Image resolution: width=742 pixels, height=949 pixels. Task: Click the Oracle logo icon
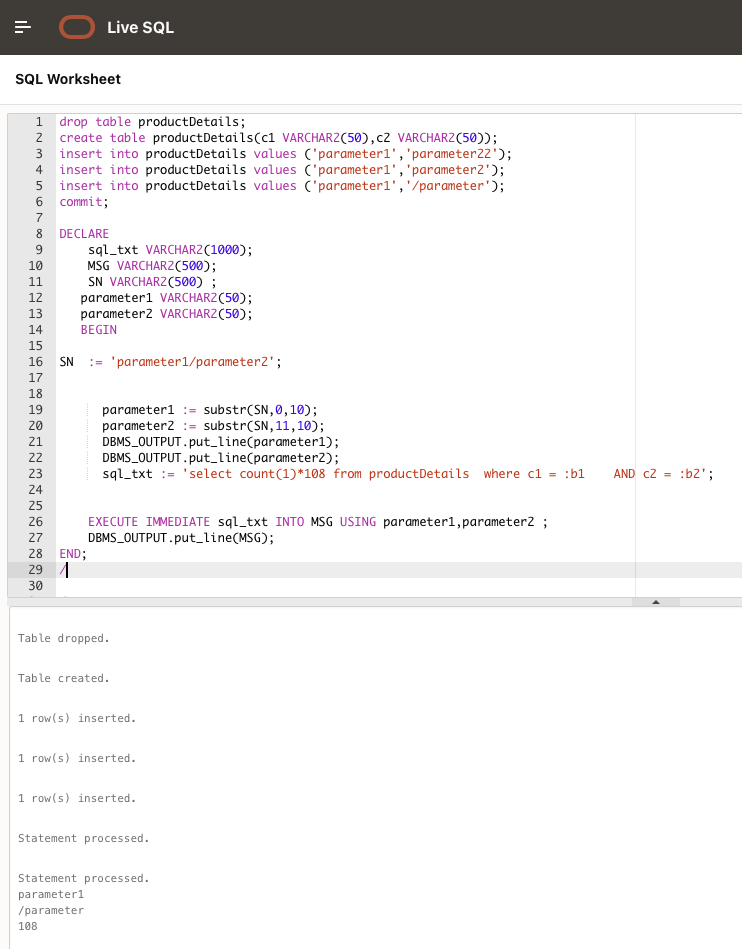(77, 27)
